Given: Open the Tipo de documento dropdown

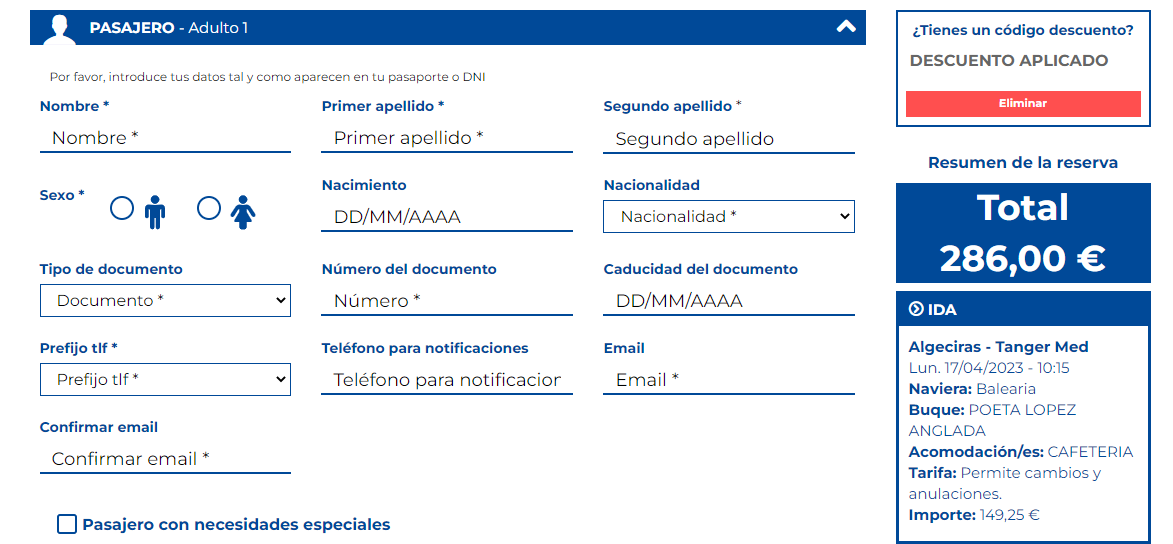Looking at the screenshot, I should click(x=165, y=300).
